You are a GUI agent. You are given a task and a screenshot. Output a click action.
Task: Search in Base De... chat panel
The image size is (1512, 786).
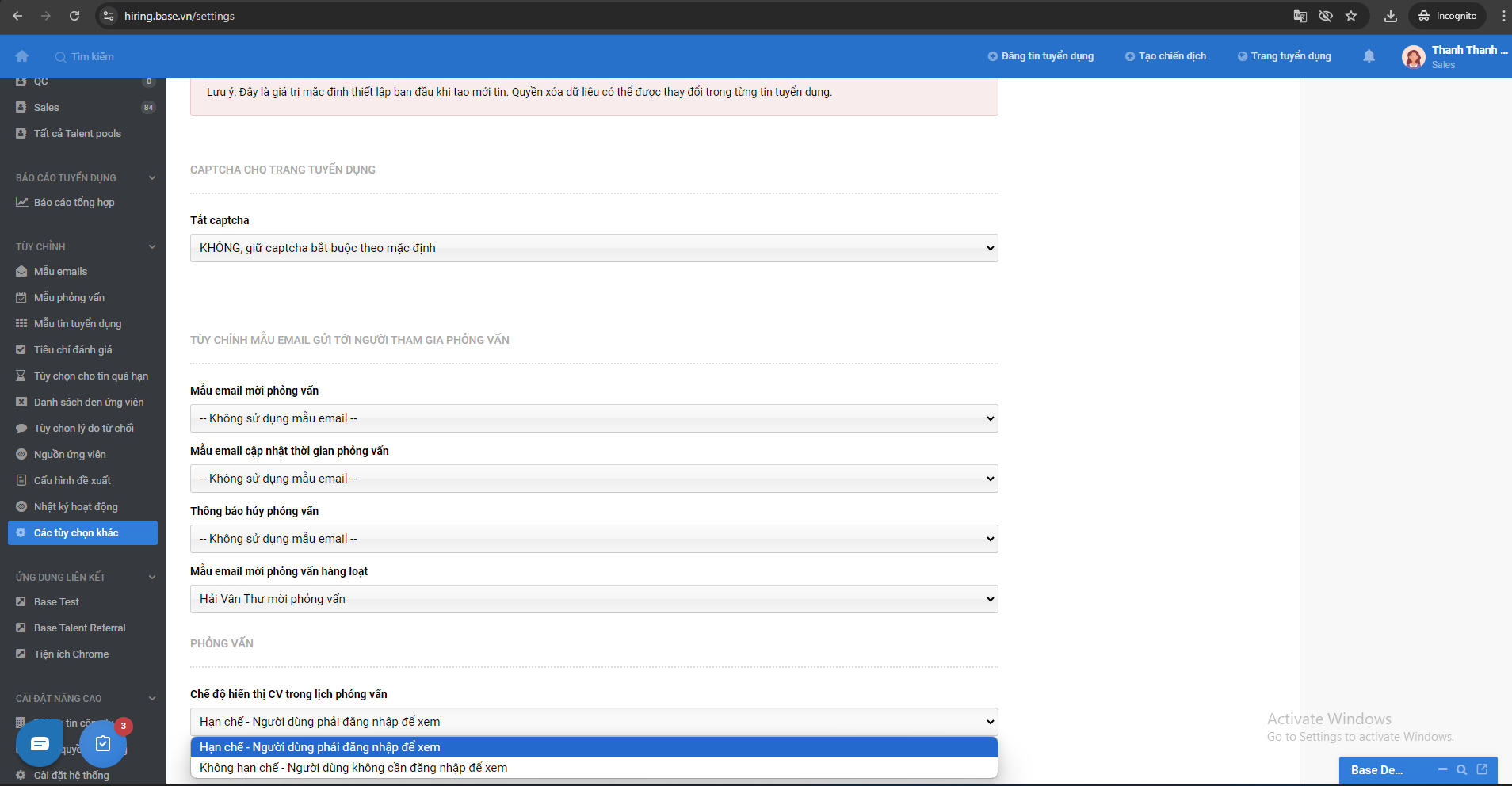pos(1462,769)
